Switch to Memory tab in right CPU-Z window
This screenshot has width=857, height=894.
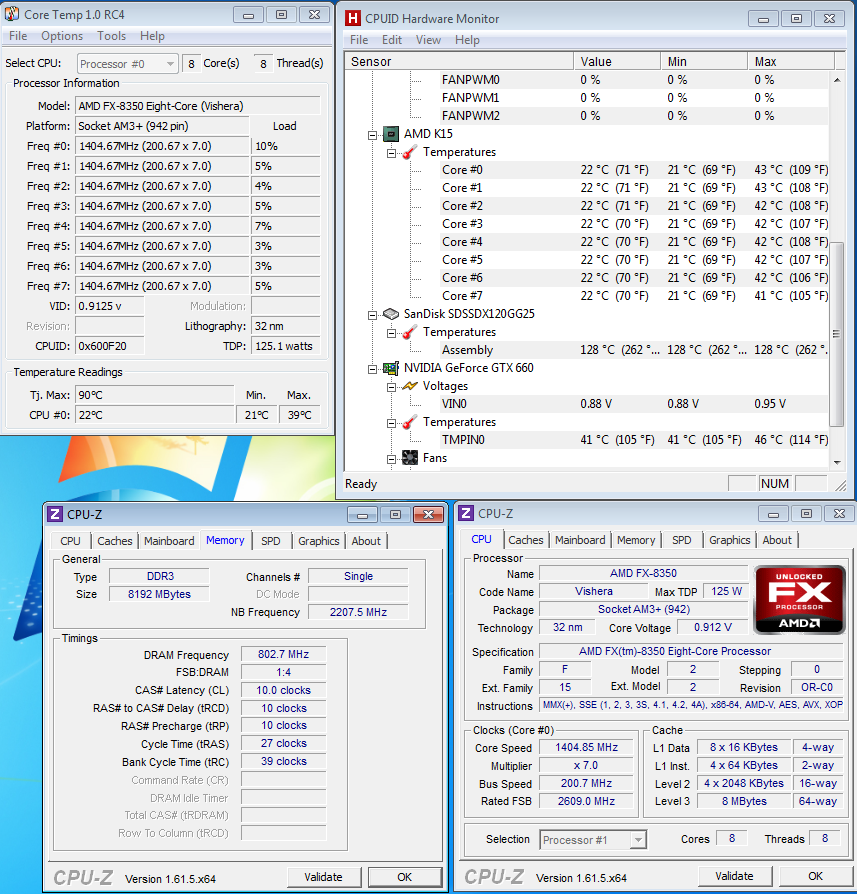pos(636,540)
